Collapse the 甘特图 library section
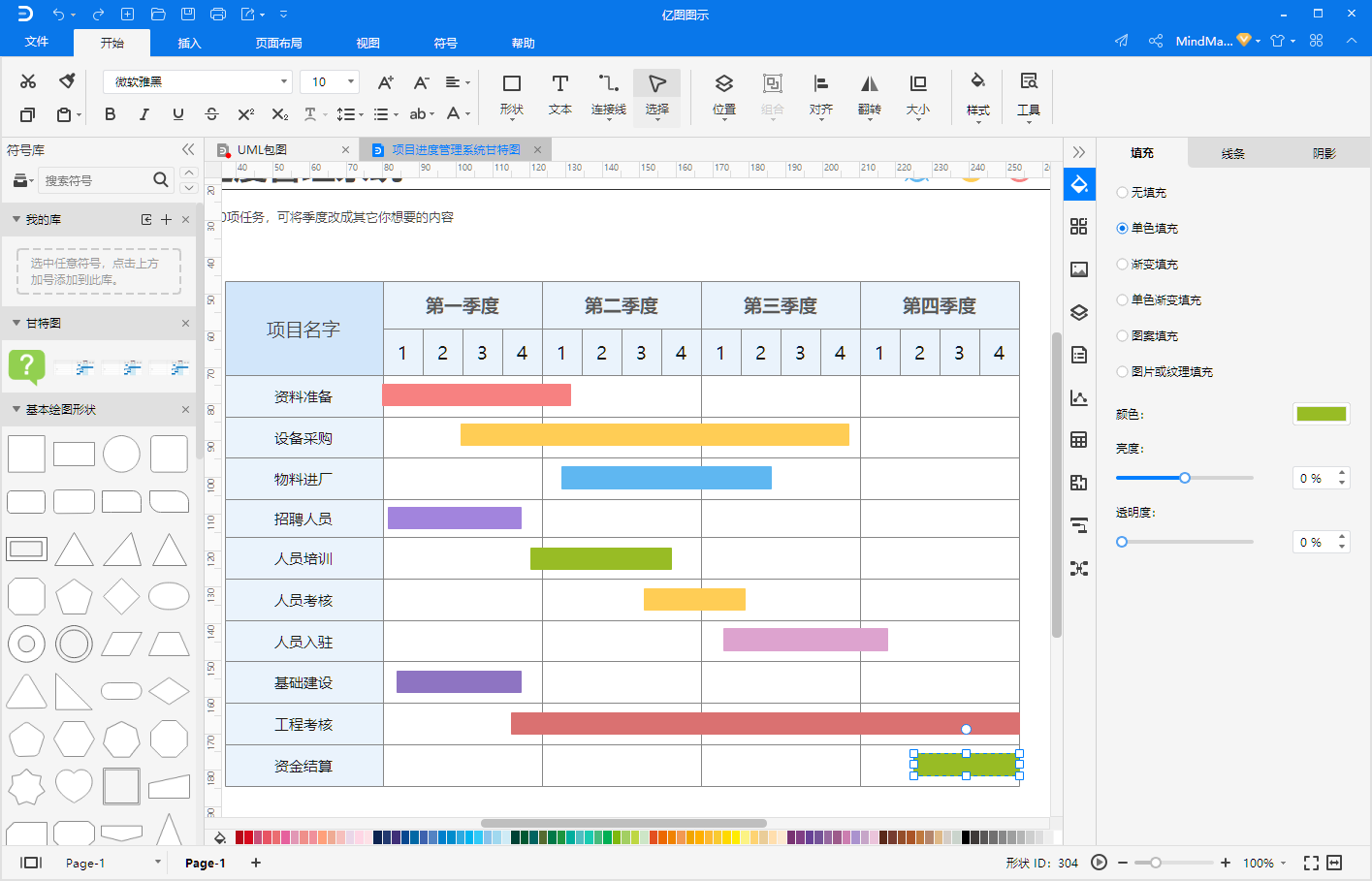Image resolution: width=1372 pixels, height=881 pixels. (x=16, y=323)
